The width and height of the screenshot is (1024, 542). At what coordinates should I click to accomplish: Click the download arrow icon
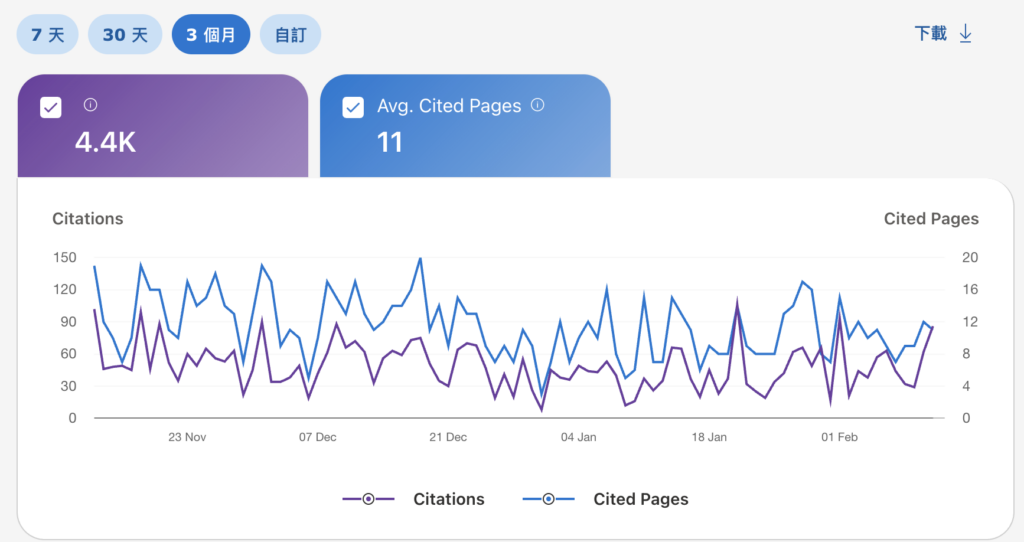click(965, 34)
